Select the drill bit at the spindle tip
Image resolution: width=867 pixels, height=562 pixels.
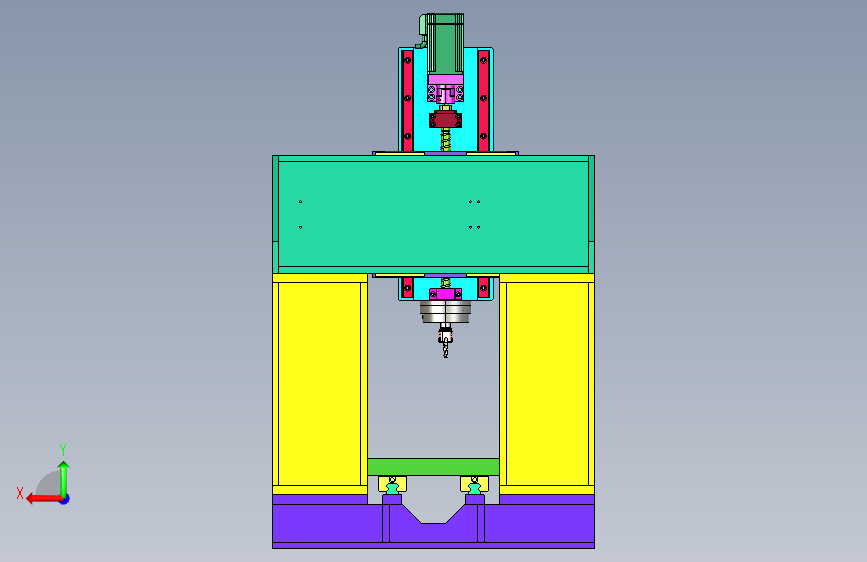point(446,350)
